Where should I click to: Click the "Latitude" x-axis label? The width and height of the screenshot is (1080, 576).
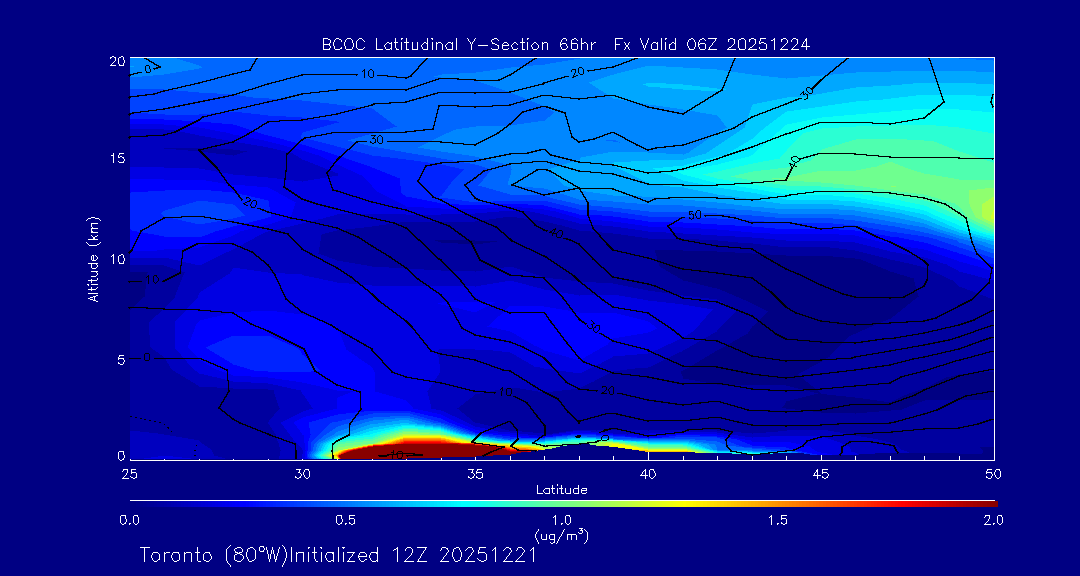(x=561, y=490)
